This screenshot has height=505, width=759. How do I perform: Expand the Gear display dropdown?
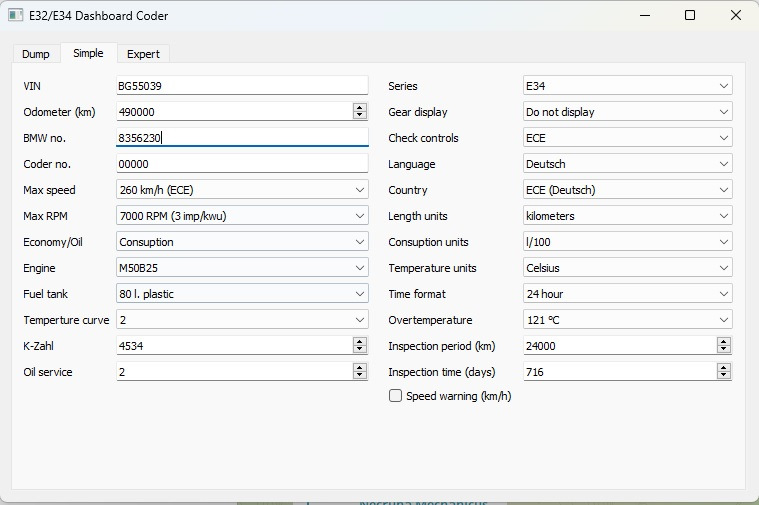pos(628,112)
